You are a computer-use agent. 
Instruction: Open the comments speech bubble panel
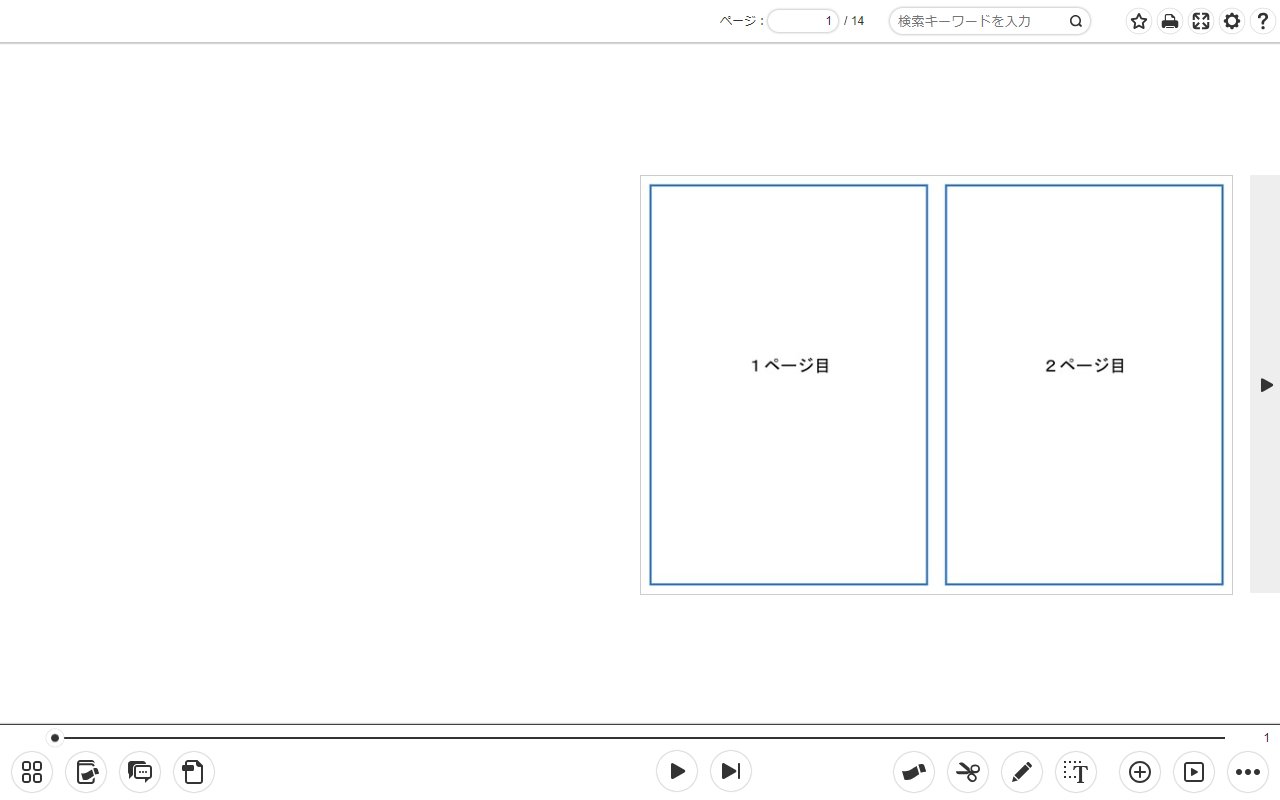point(140,772)
